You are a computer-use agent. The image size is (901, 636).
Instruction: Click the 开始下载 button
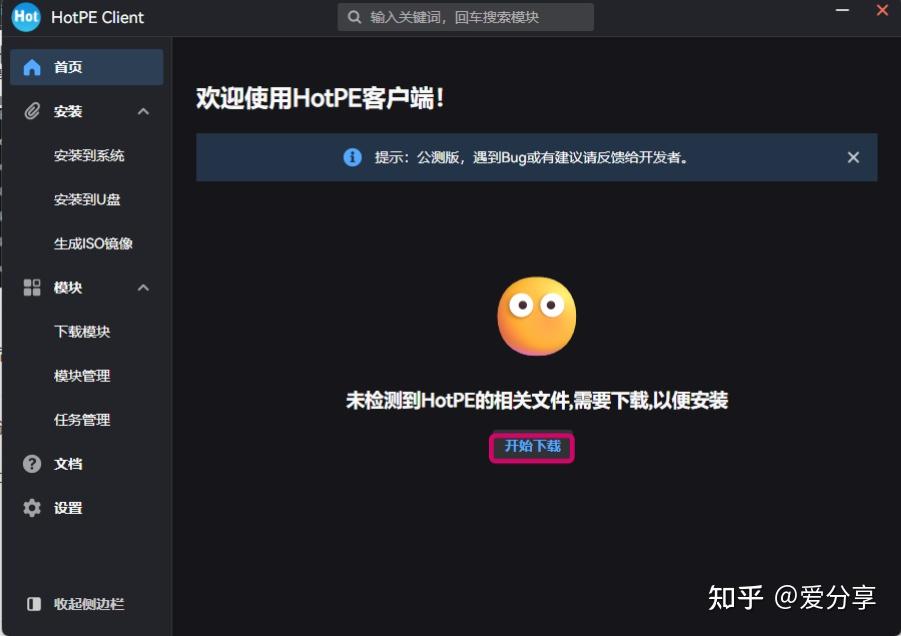(x=531, y=447)
